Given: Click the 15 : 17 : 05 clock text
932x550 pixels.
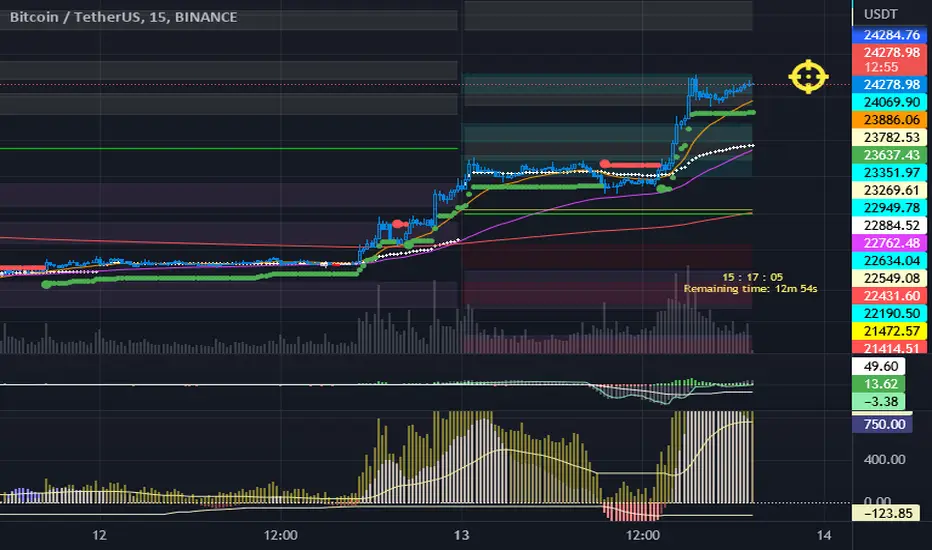Looking at the screenshot, I should pos(752,277).
